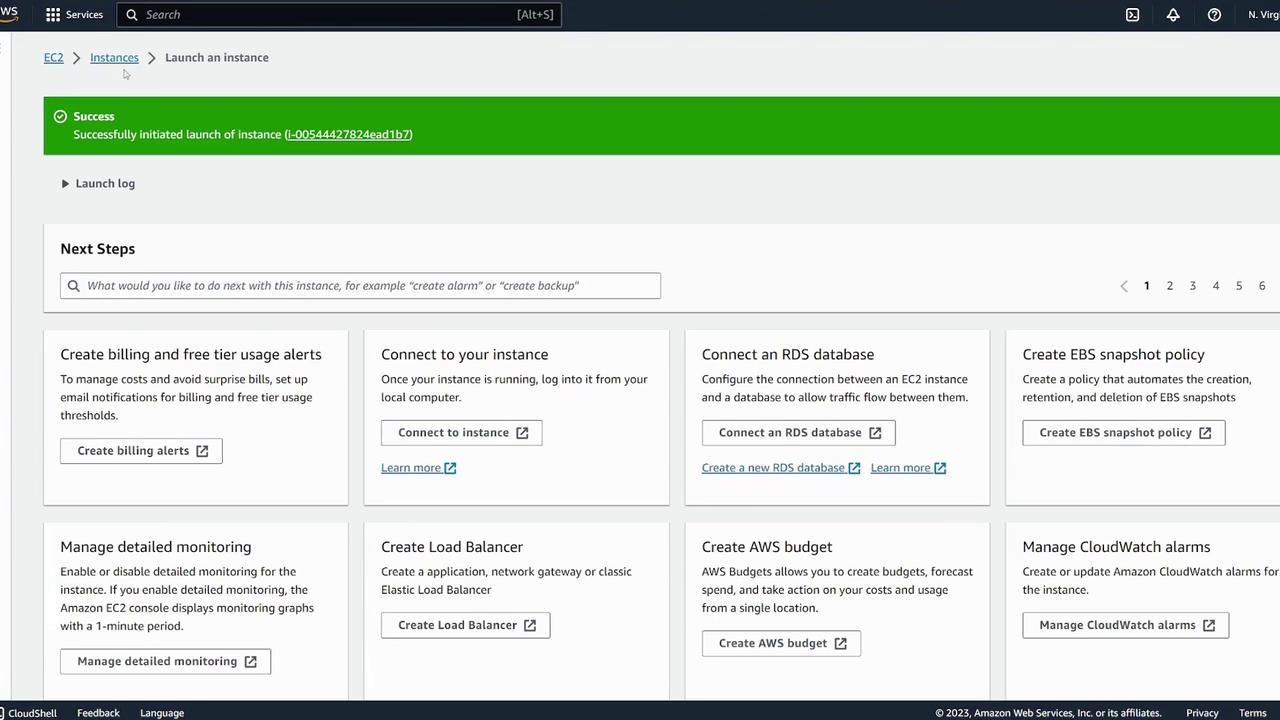Open the launched instance ID link
The height and width of the screenshot is (720, 1280).
pyautogui.click(x=348, y=135)
